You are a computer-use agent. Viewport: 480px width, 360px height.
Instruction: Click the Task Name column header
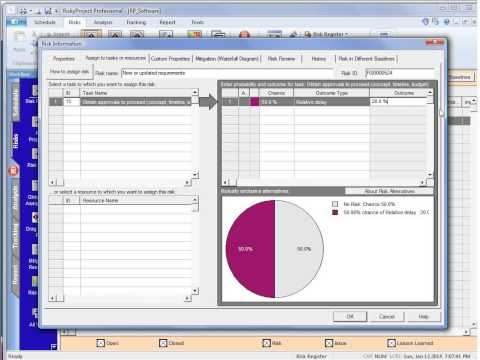tap(136, 93)
